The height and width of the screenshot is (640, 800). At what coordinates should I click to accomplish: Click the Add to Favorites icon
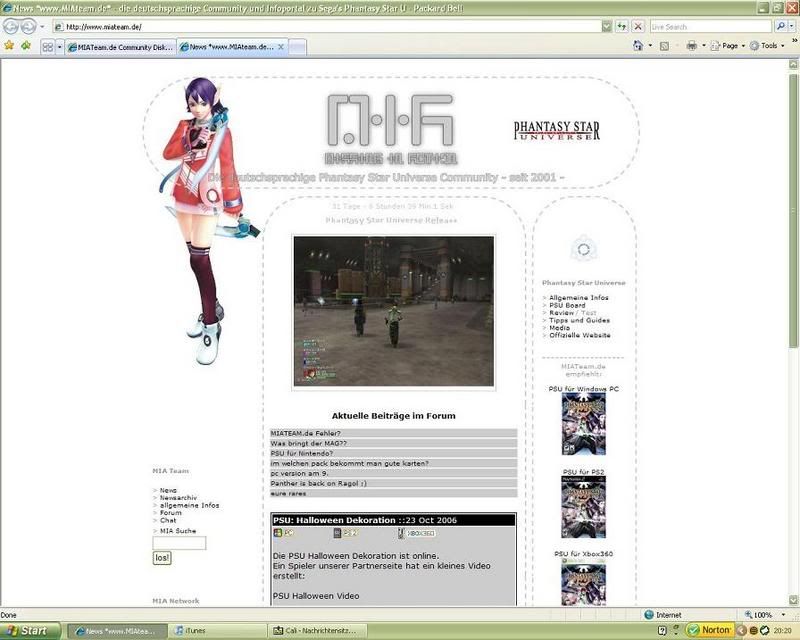(x=26, y=46)
